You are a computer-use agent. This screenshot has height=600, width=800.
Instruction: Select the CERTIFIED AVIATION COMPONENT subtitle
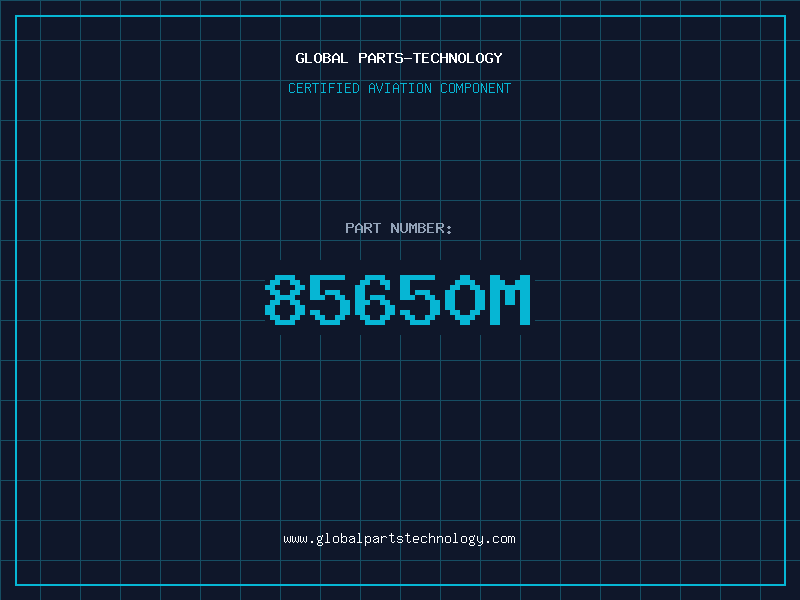[x=399, y=88]
